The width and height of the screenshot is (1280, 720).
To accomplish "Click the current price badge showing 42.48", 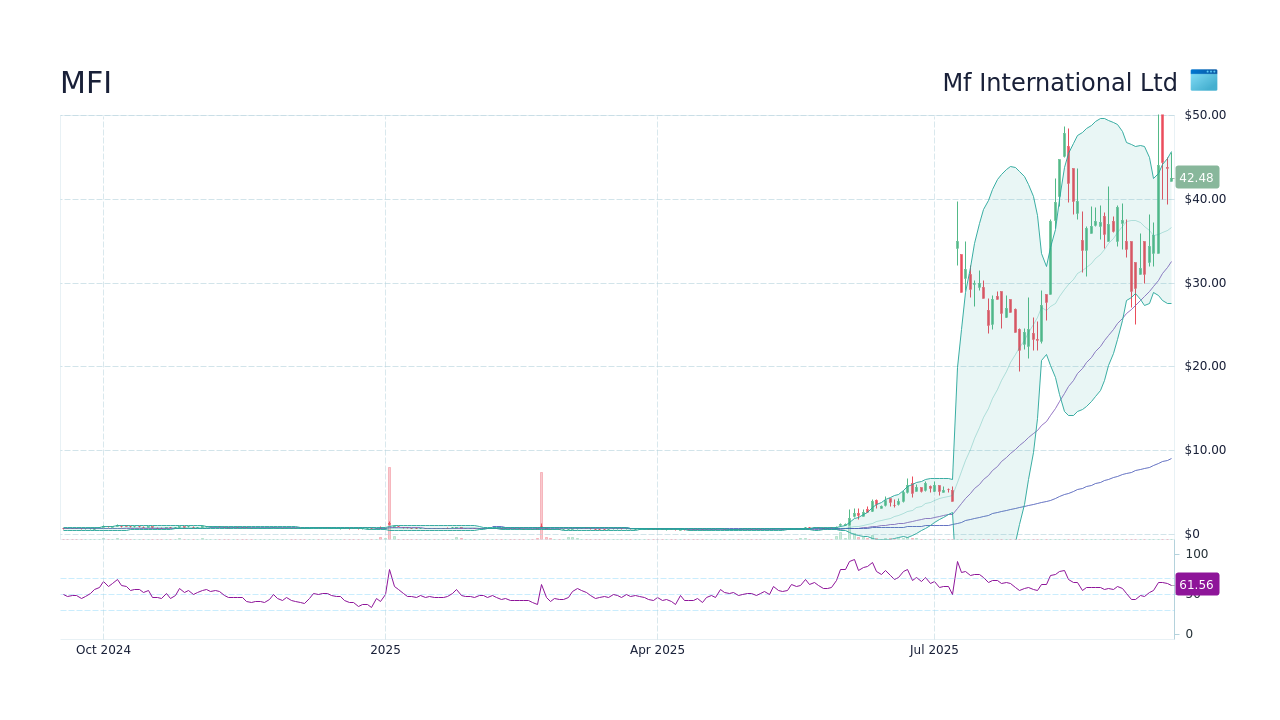I will (1195, 177).
